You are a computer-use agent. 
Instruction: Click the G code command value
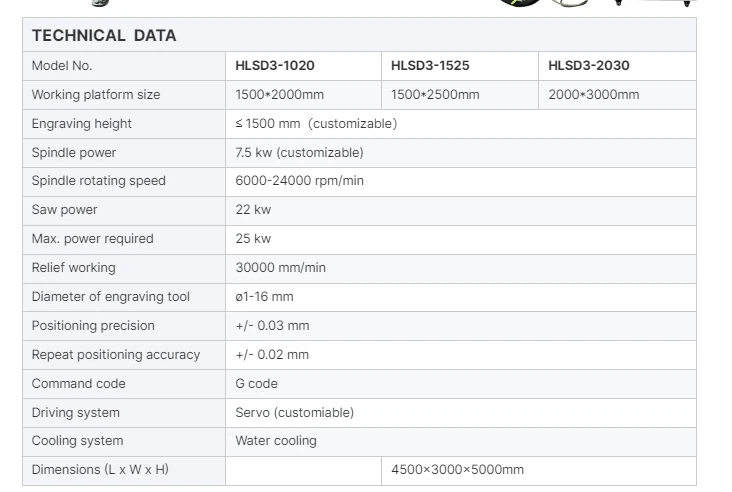coord(256,383)
